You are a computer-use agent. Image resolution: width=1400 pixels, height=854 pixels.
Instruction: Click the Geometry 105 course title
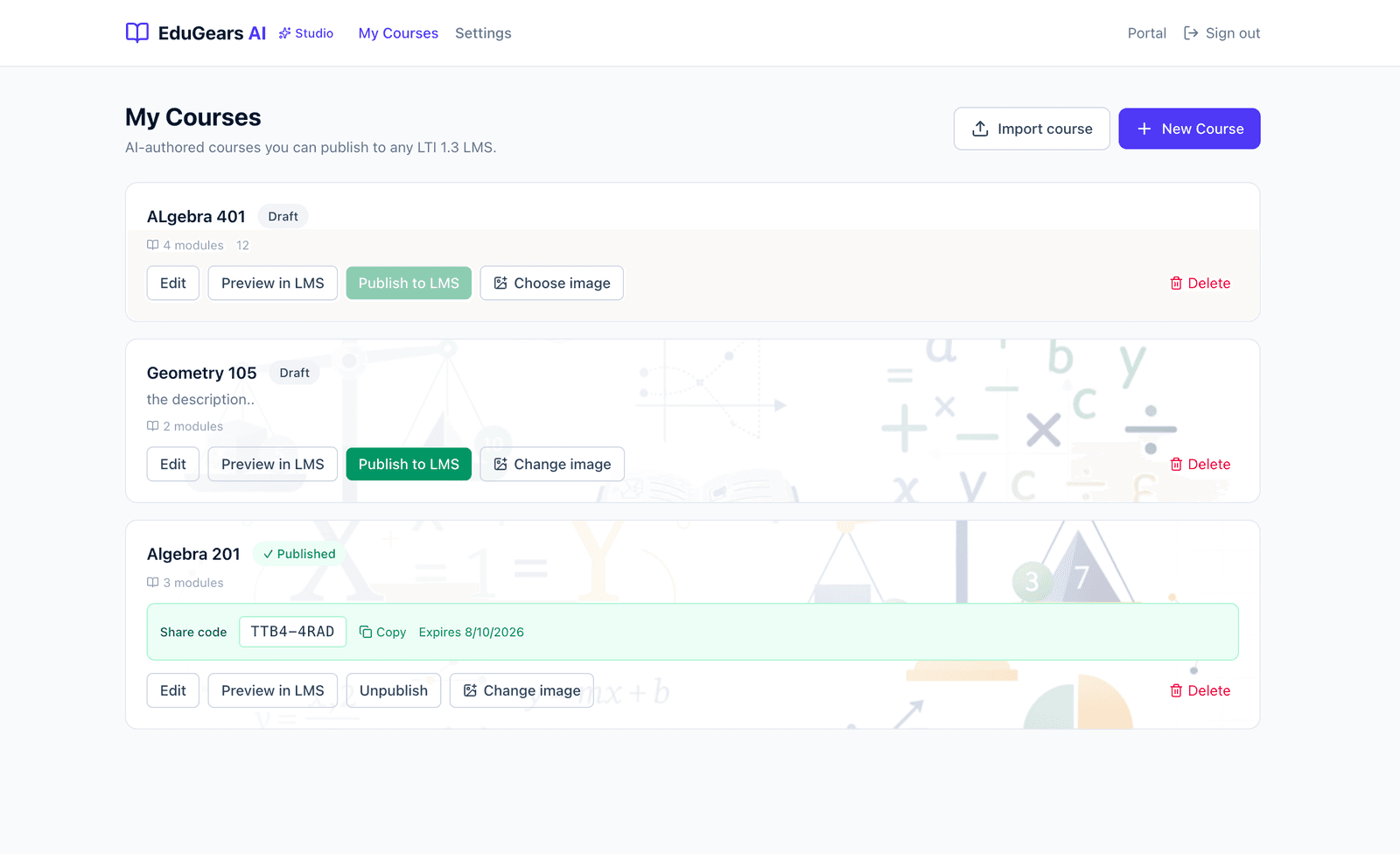coord(202,374)
